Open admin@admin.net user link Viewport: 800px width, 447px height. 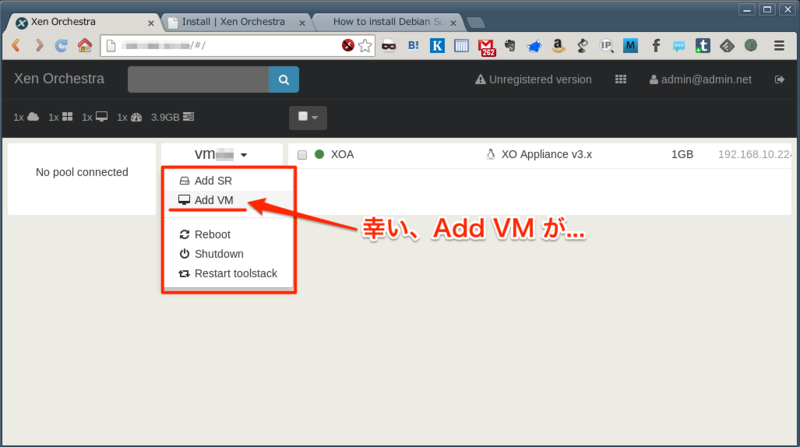700,80
